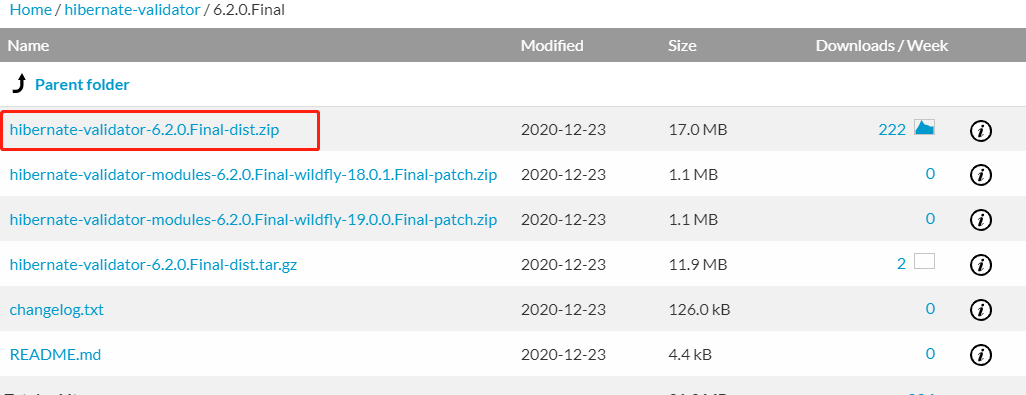1026x395 pixels.
Task: Open README.md file link
Action: pos(55,354)
